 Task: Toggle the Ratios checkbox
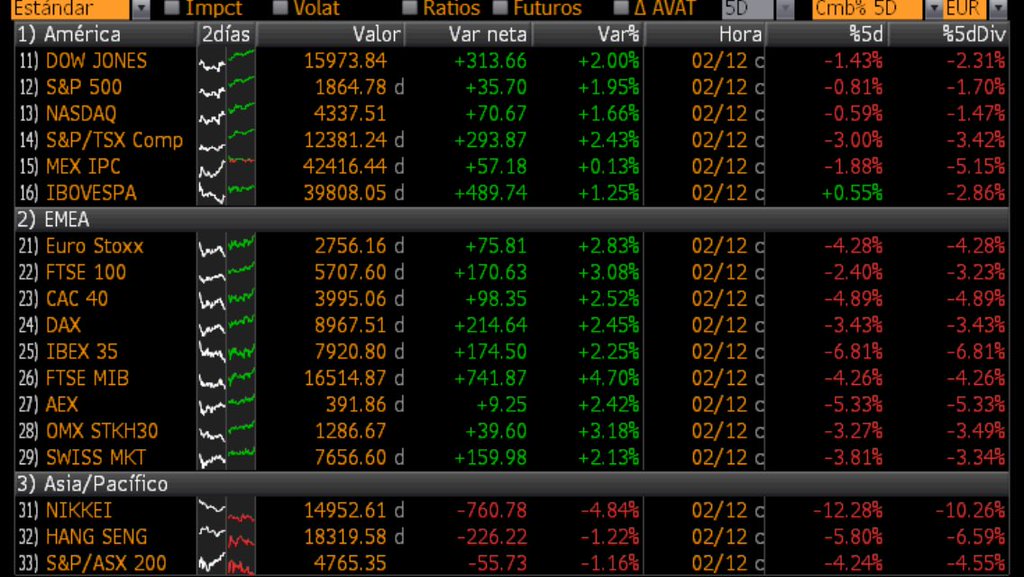tap(409, 8)
